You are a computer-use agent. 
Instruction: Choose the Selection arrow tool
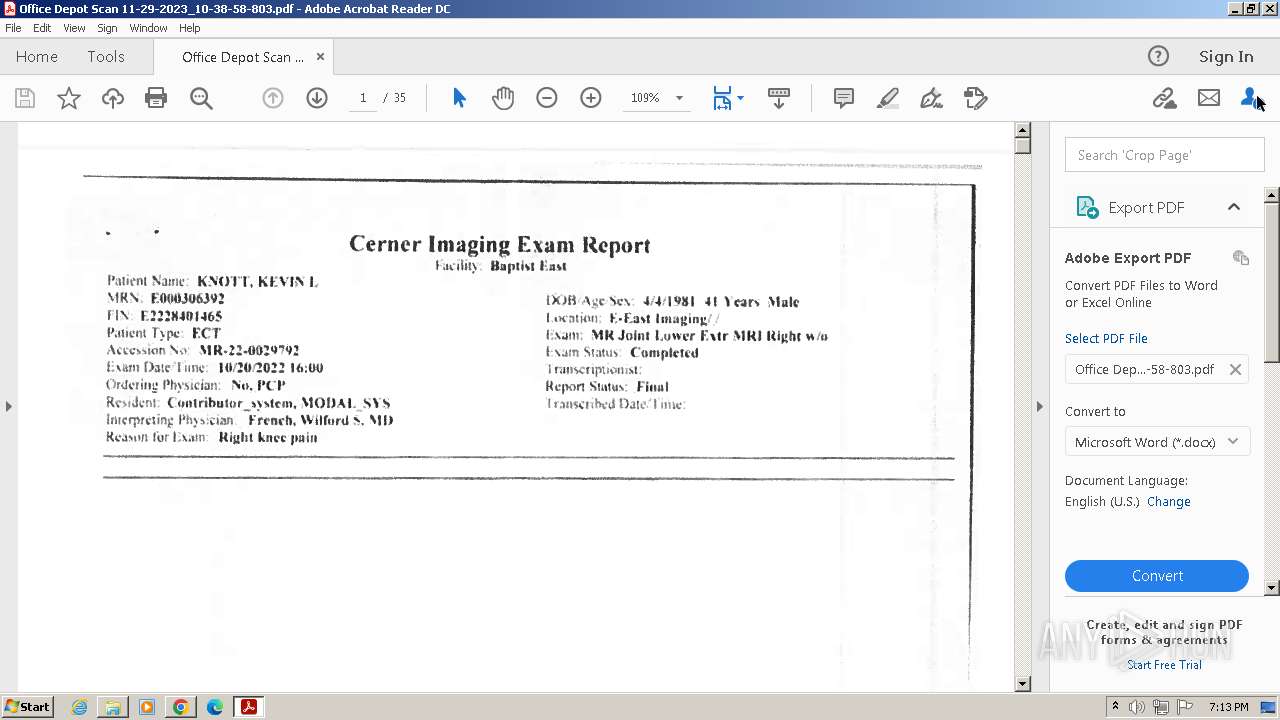459,98
